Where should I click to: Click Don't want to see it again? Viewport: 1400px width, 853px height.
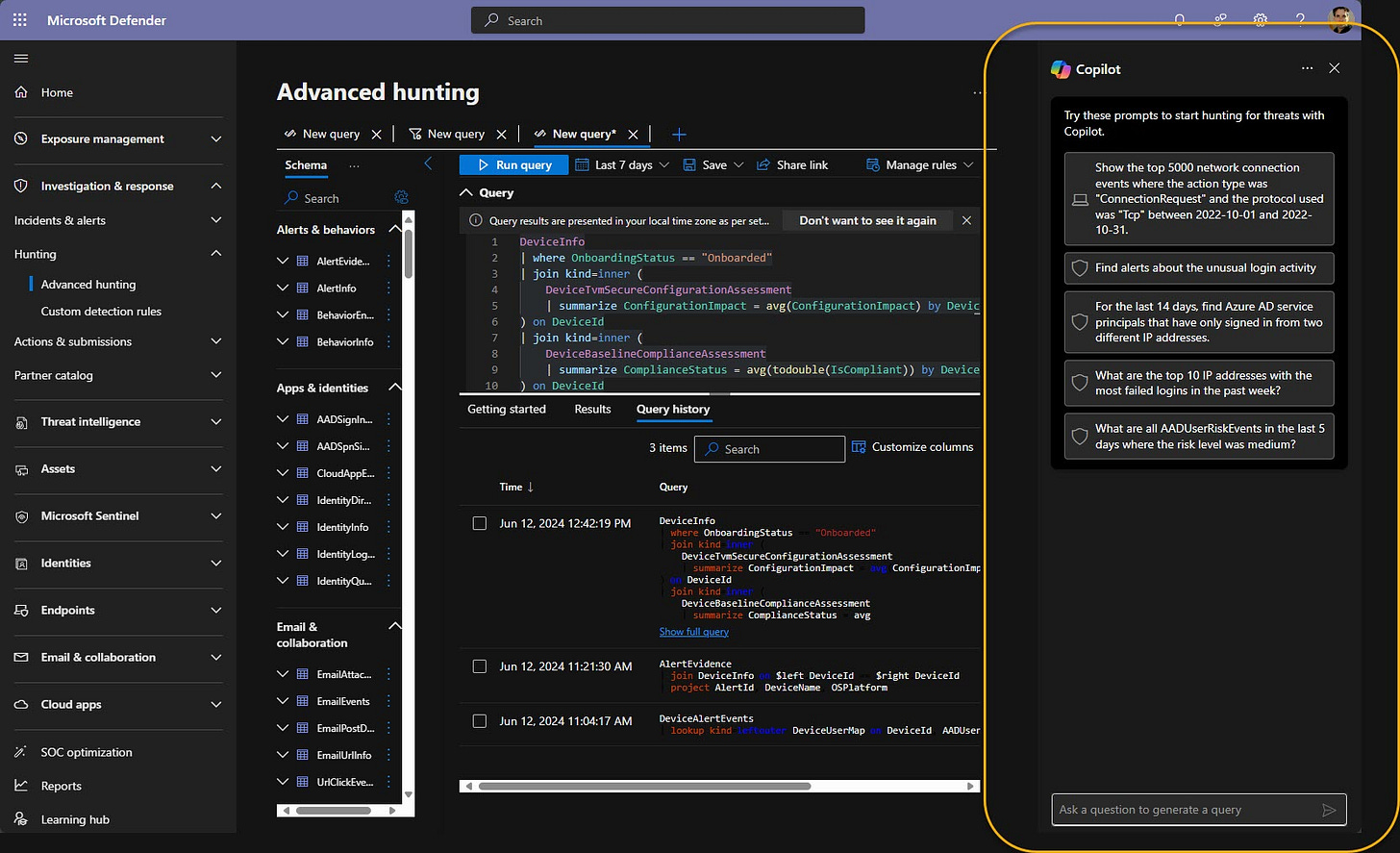pos(867,220)
